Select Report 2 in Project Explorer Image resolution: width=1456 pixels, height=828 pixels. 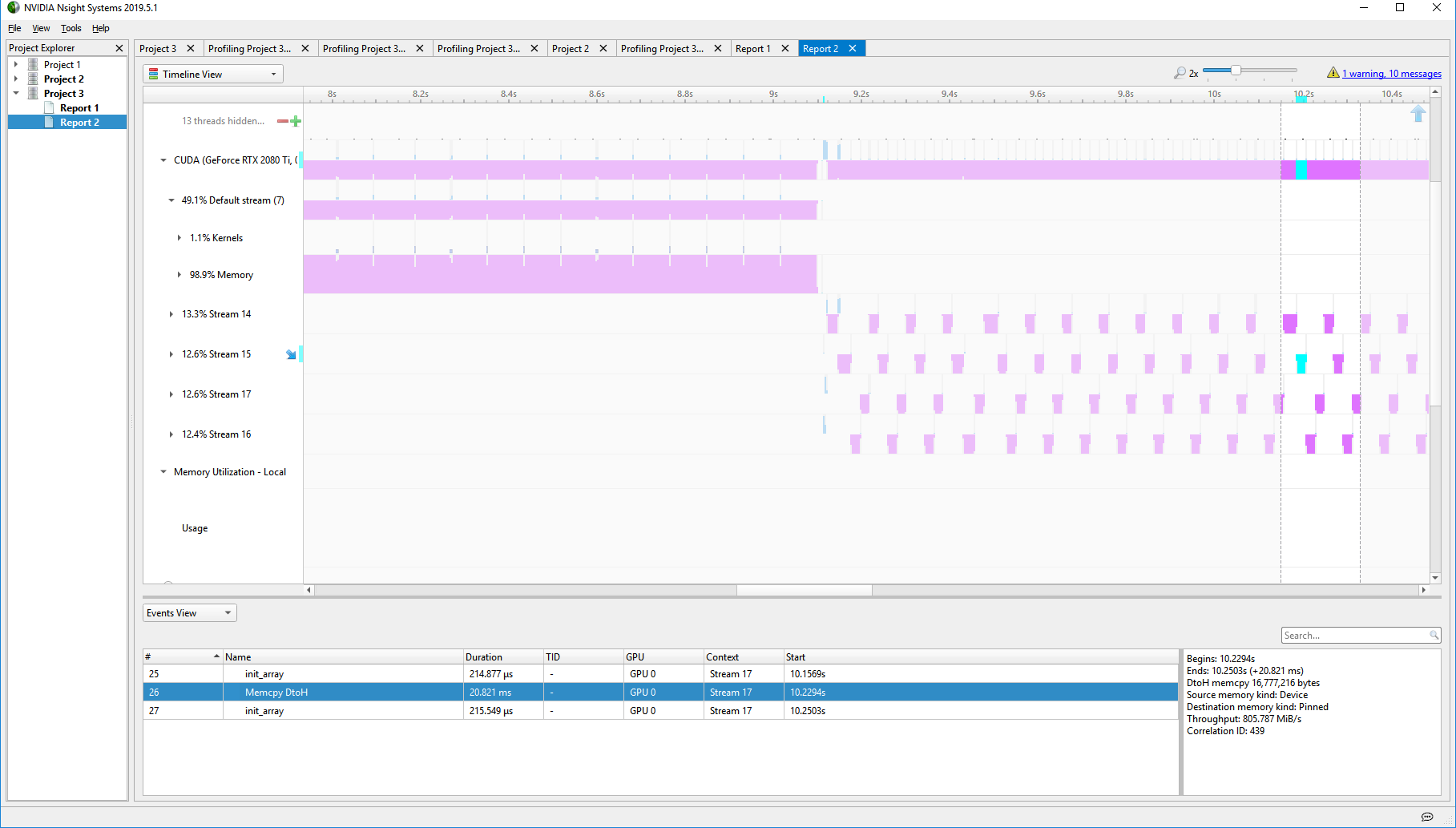tap(79, 122)
